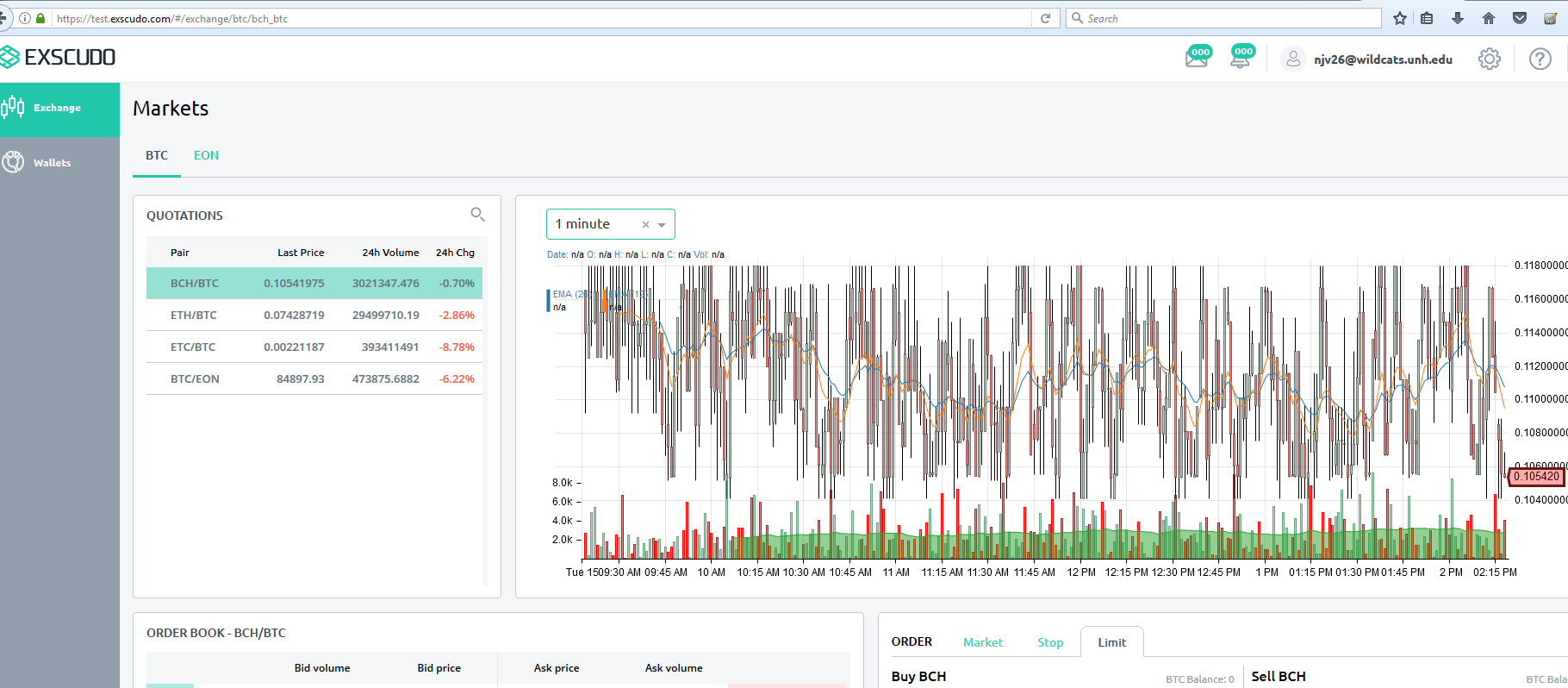Expand the chart interval dropdown arrow
This screenshot has width=1568, height=688.
[662, 225]
